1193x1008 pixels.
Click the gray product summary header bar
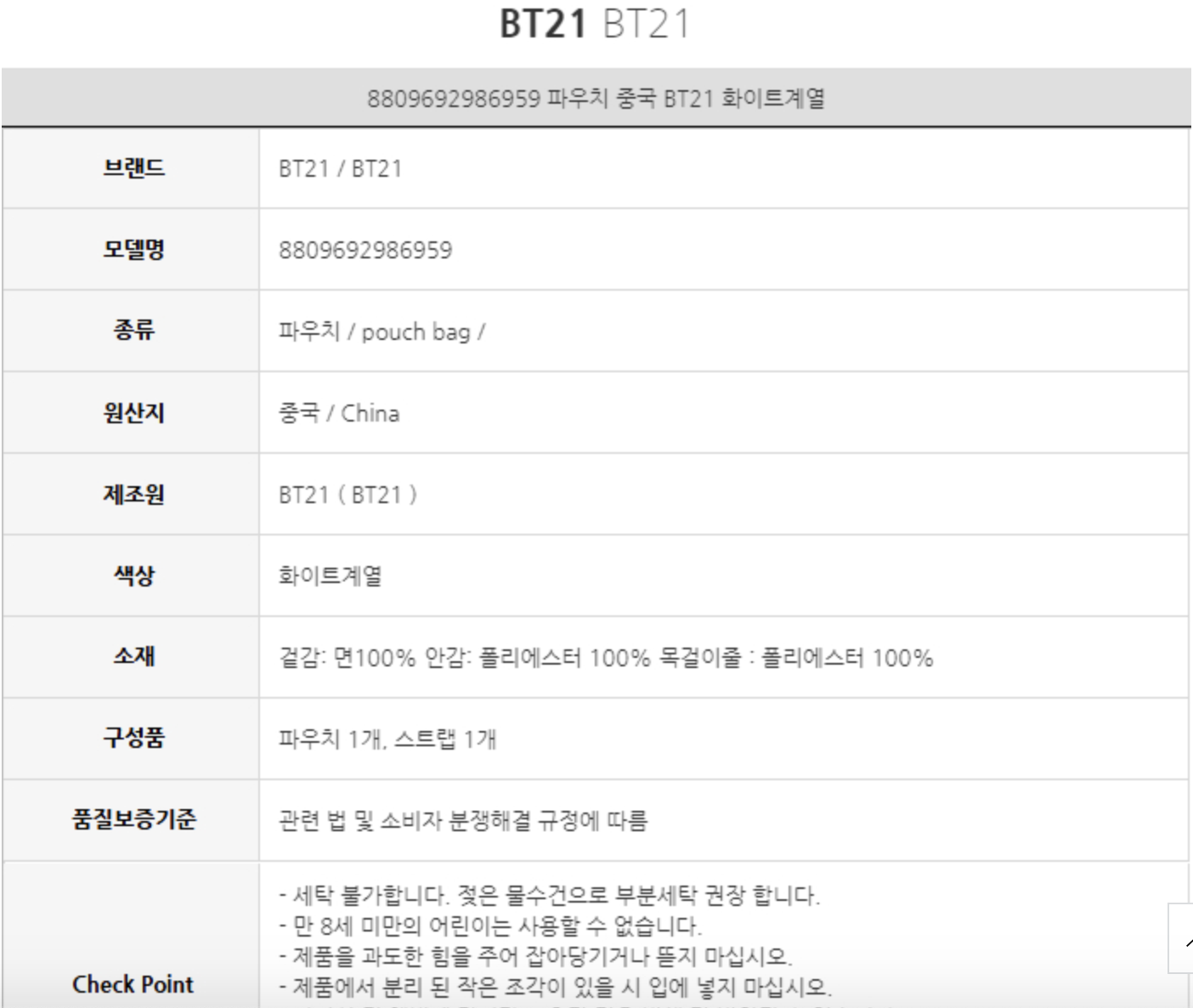pyautogui.click(x=596, y=99)
